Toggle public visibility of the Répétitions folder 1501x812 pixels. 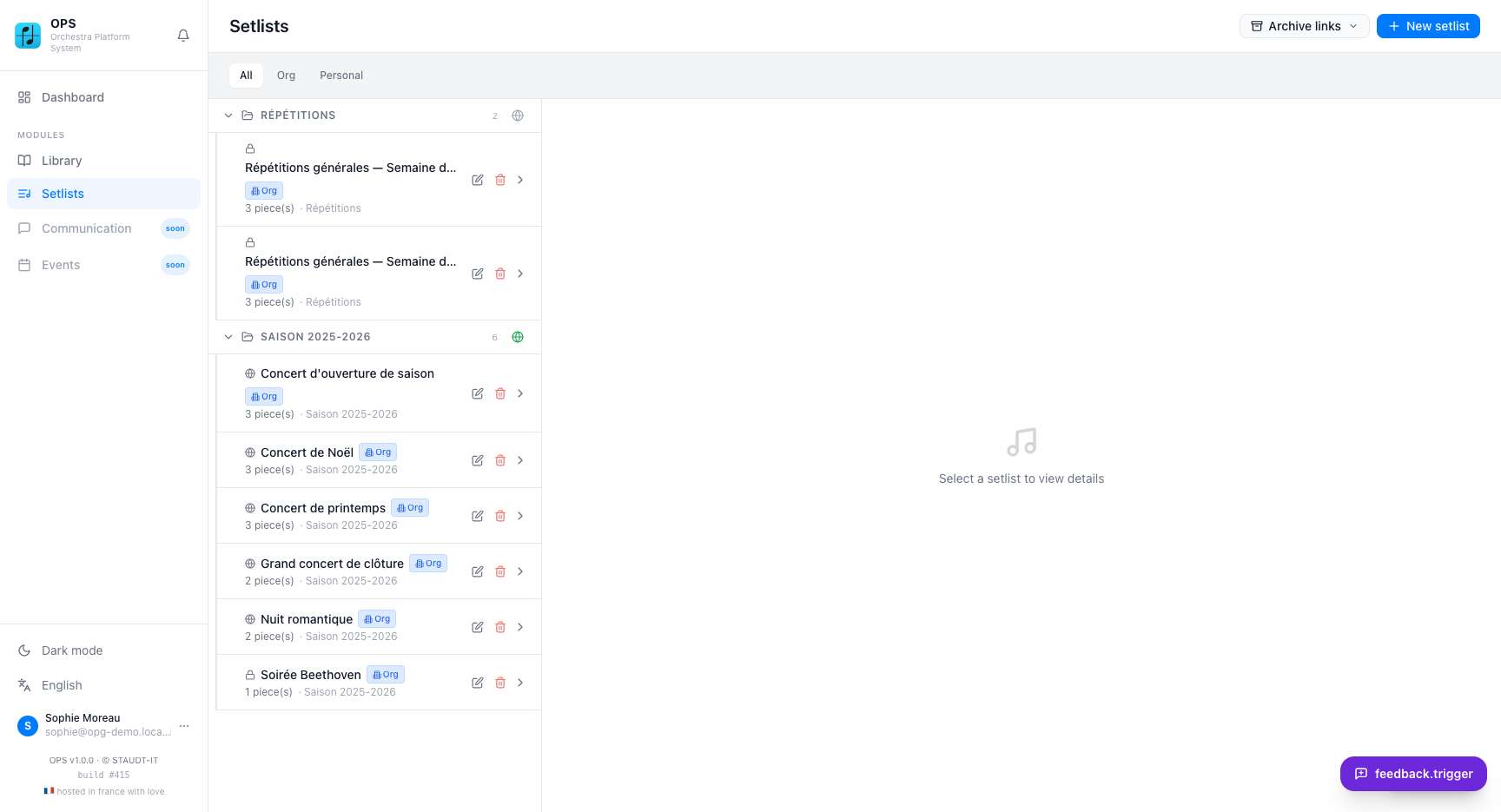click(x=518, y=116)
